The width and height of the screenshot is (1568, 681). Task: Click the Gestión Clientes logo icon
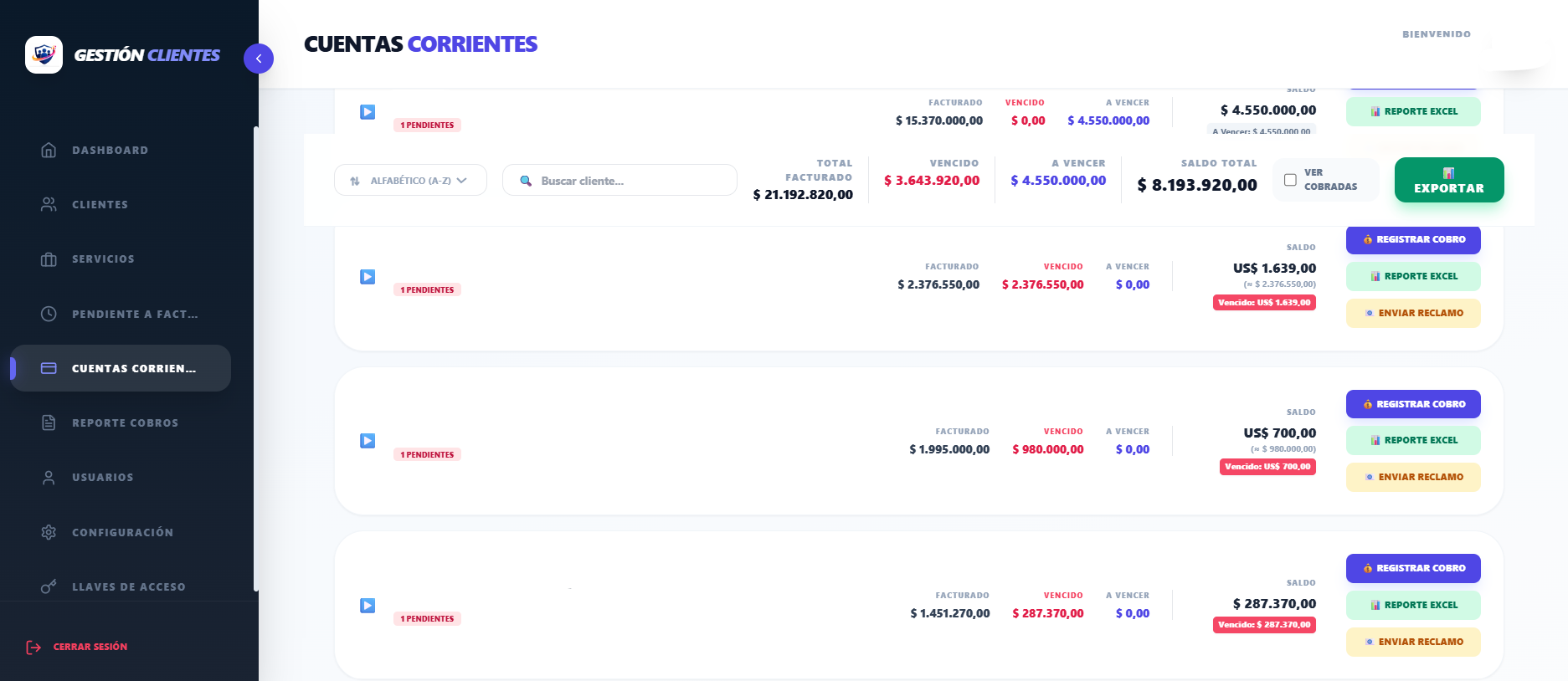44,55
